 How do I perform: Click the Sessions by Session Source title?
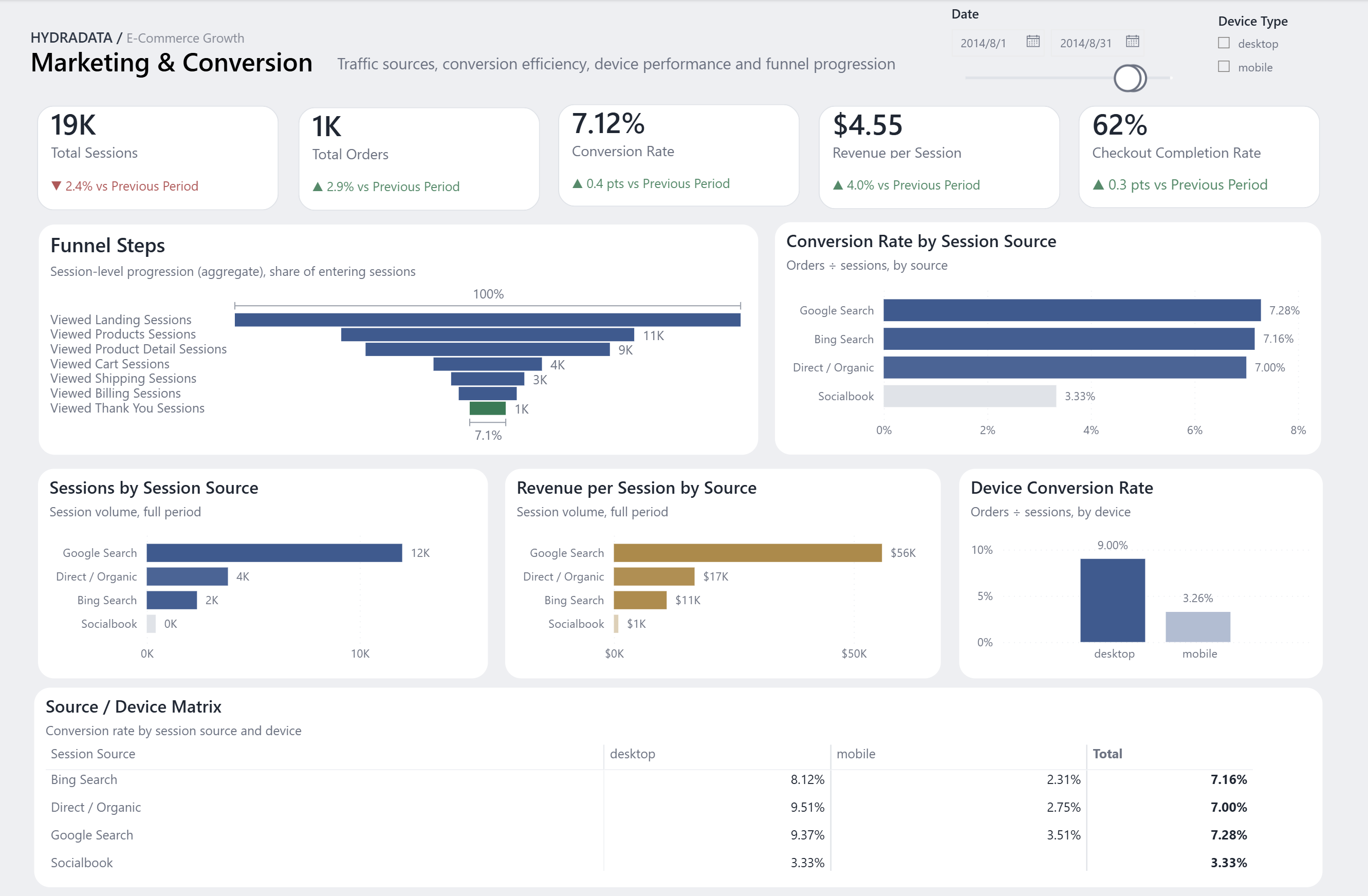[154, 488]
